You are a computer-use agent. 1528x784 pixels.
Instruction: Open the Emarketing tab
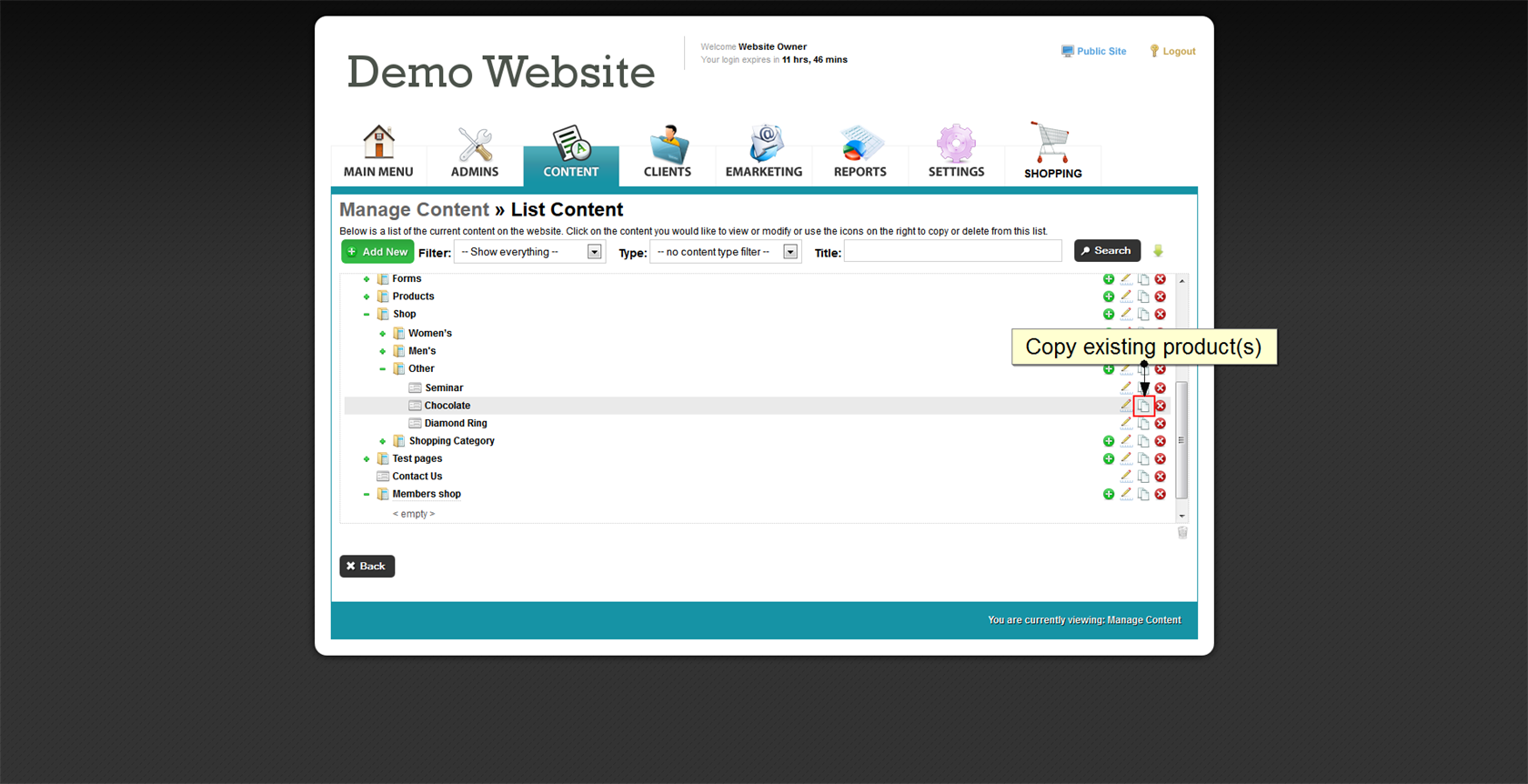tap(763, 152)
